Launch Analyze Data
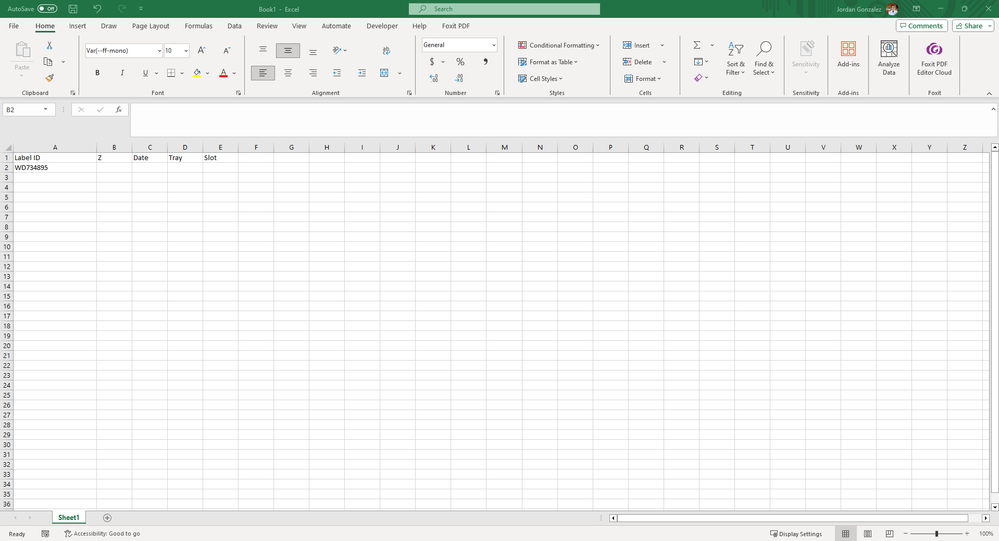Image resolution: width=999 pixels, height=541 pixels. 889,57
